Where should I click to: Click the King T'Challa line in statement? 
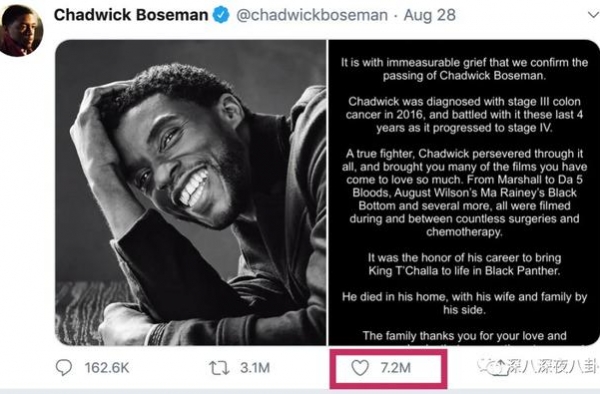point(464,271)
